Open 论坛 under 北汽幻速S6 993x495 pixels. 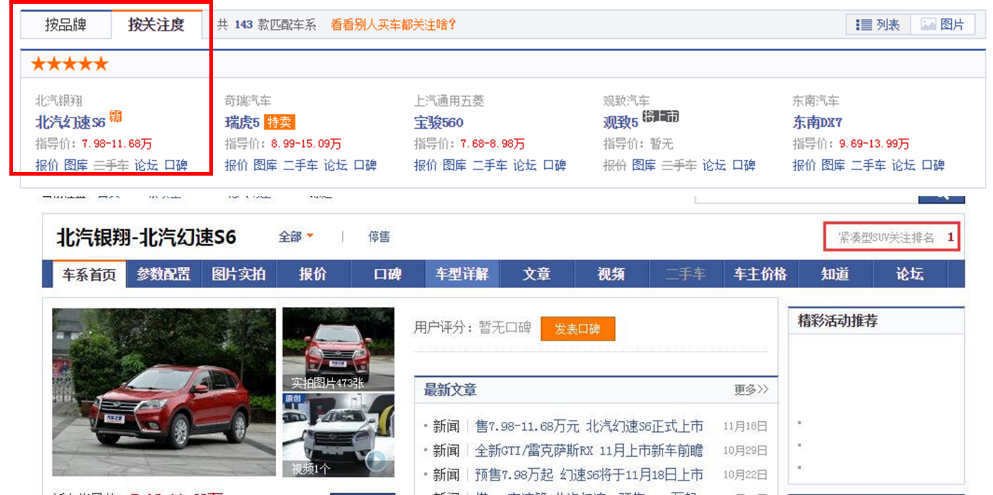click(146, 165)
